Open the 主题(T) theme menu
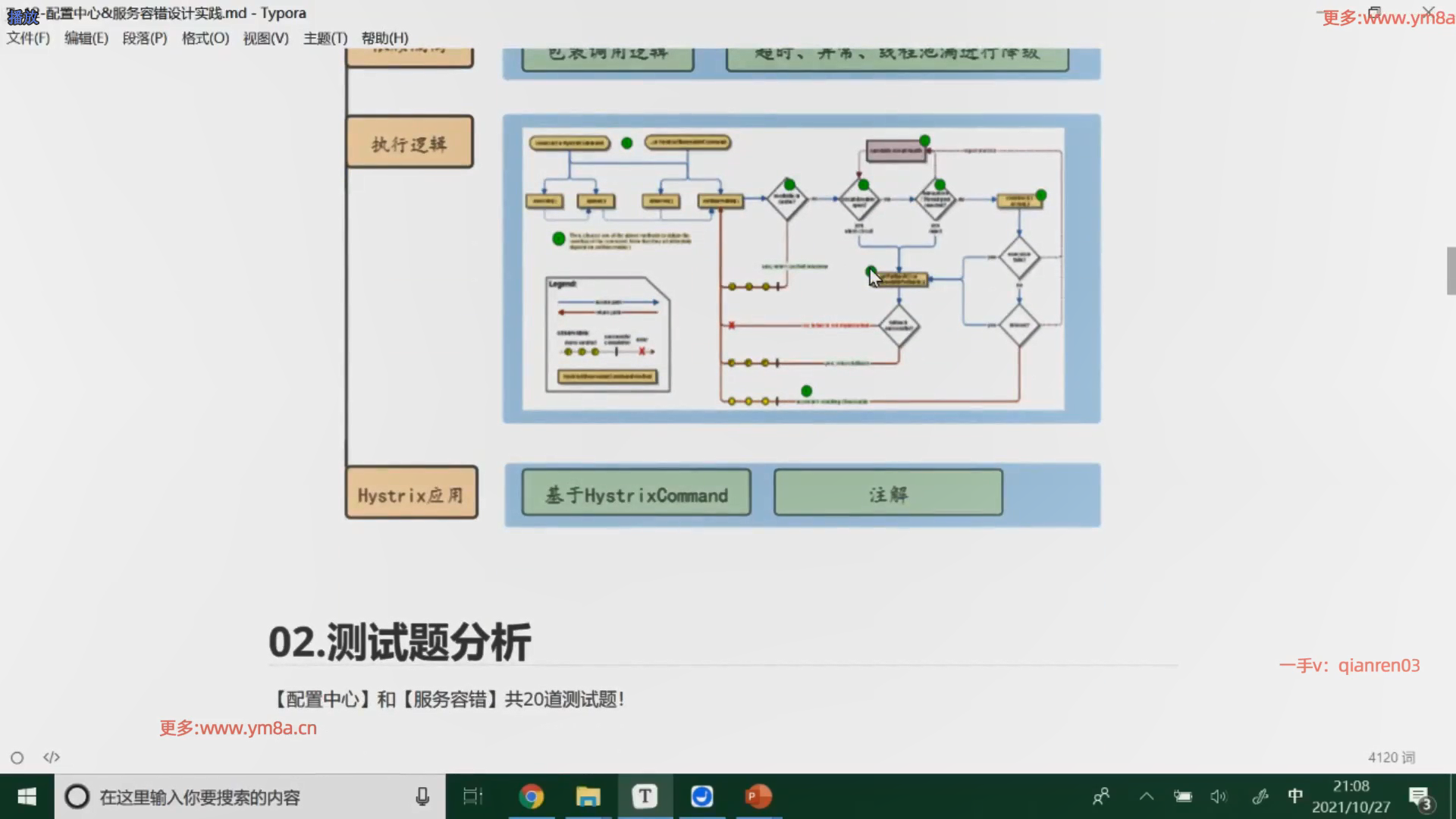Viewport: 1456px width, 819px height. point(325,38)
